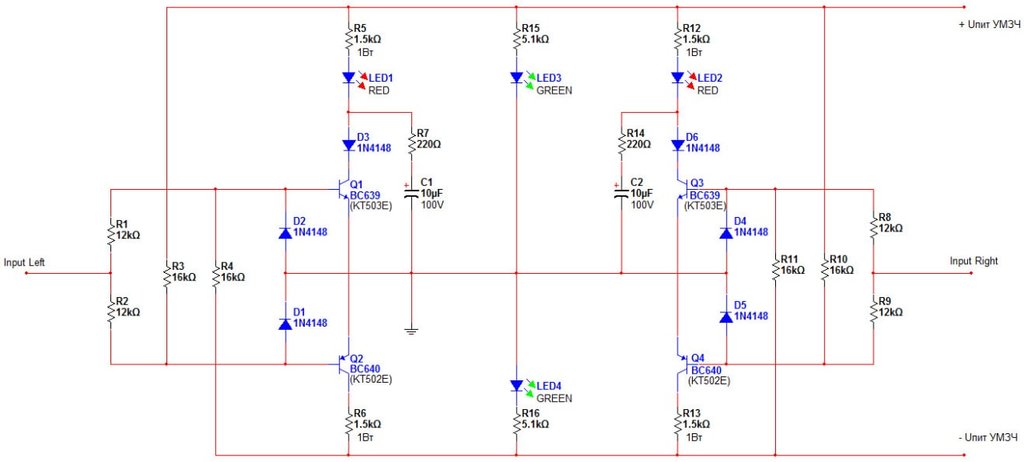Click the Q2 BC640 transistor symbol
1024x462 pixels.
(x=343, y=363)
